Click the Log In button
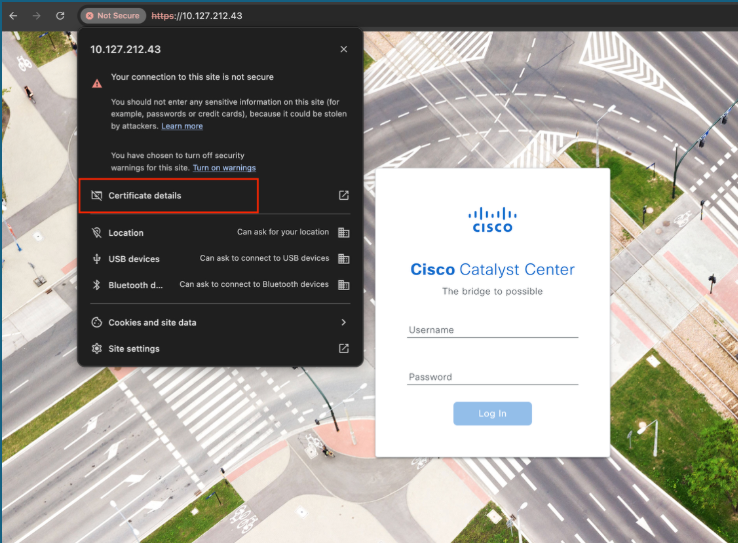Screen dimensions: 738x543 point(492,414)
